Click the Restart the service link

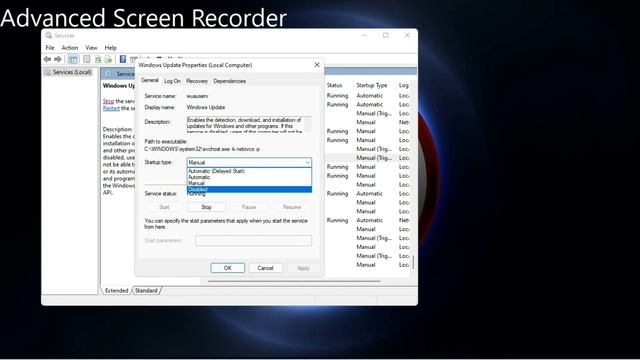(111, 109)
